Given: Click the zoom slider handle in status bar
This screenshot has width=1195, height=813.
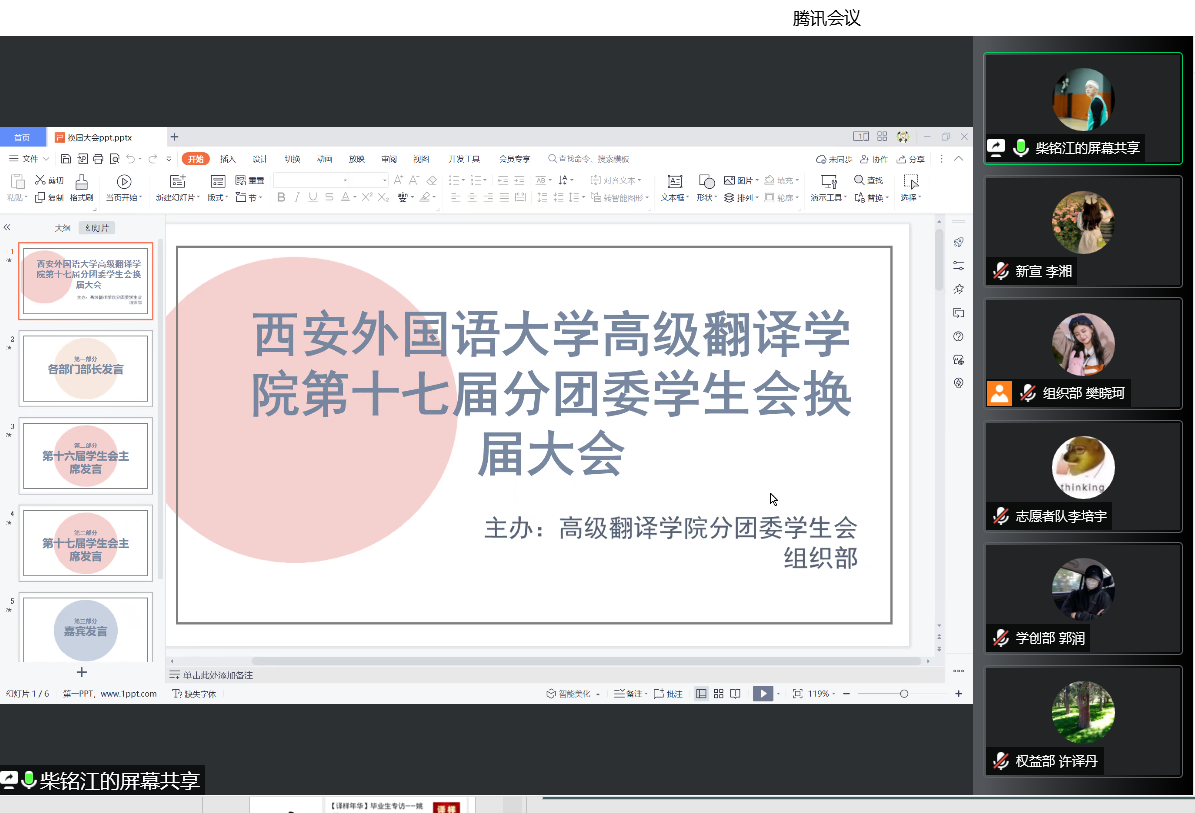Looking at the screenshot, I should (904, 693).
